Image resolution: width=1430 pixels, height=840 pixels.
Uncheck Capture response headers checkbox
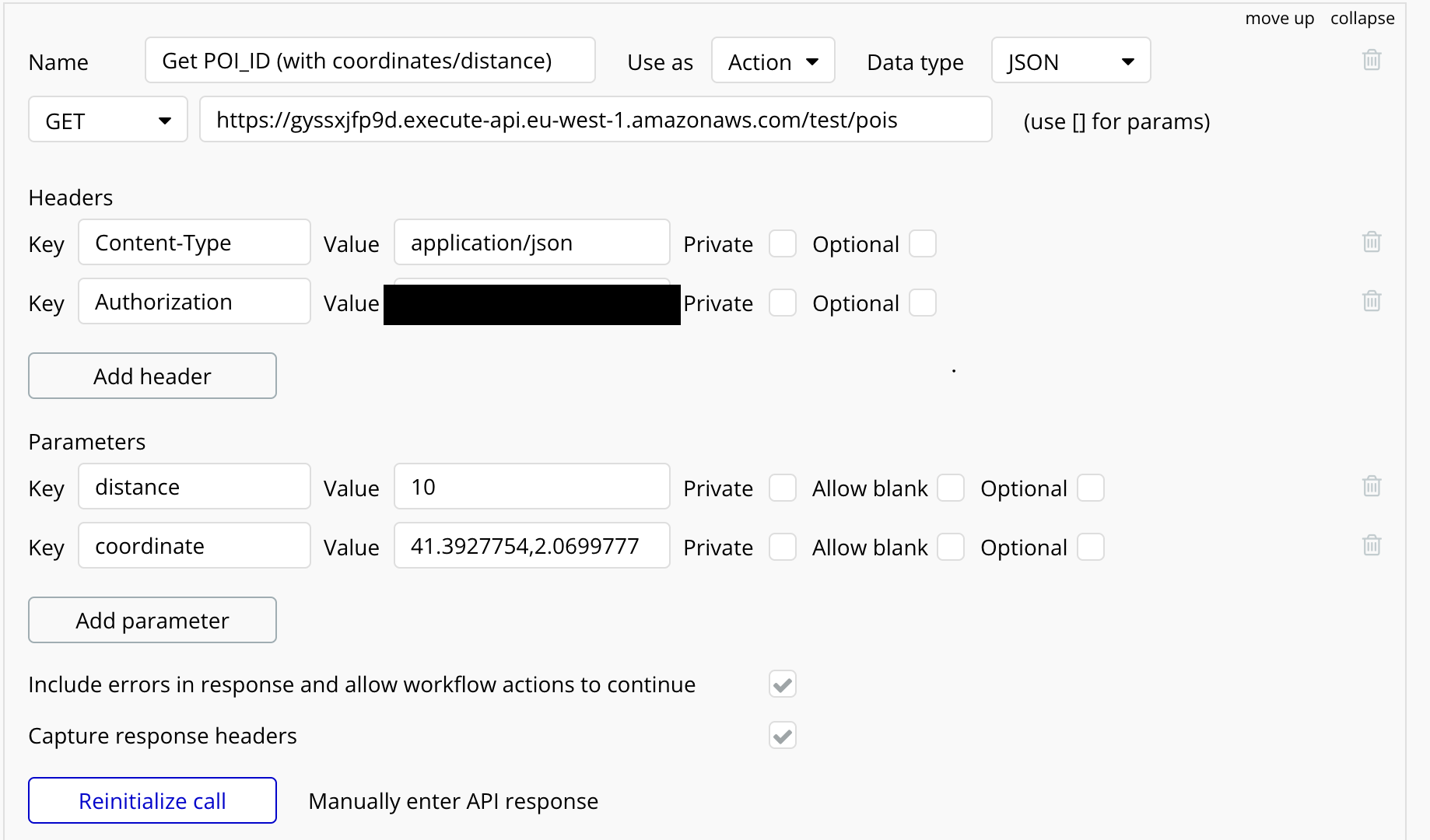[783, 735]
